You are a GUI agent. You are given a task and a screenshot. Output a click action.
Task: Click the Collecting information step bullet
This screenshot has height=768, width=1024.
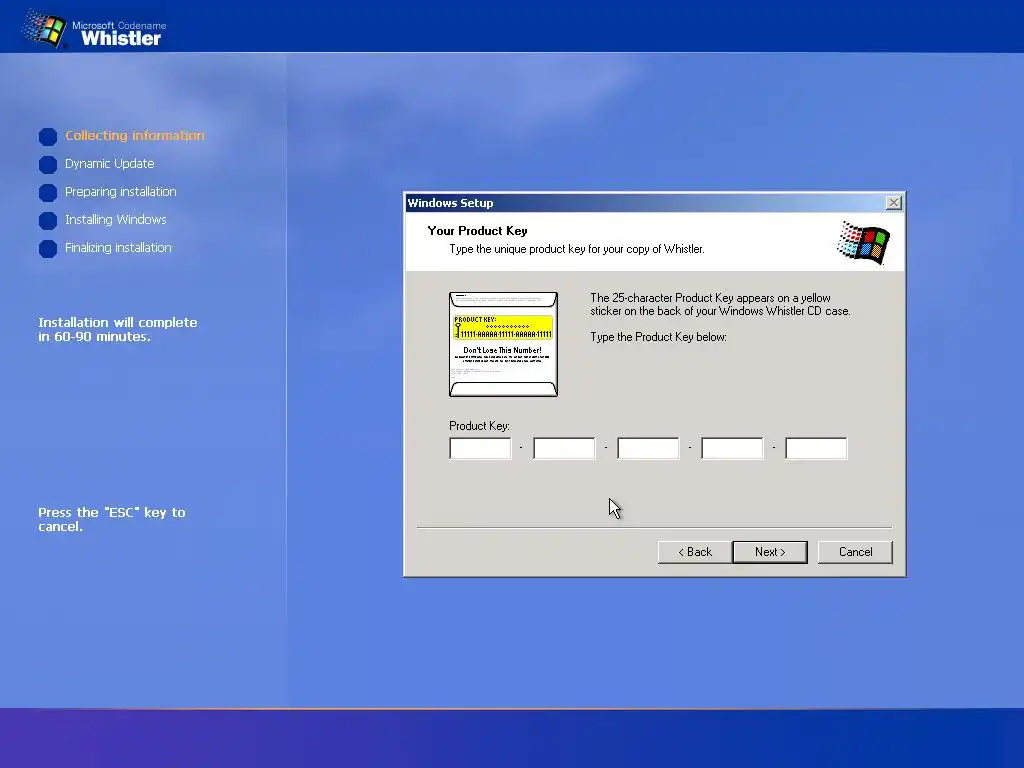[48, 136]
